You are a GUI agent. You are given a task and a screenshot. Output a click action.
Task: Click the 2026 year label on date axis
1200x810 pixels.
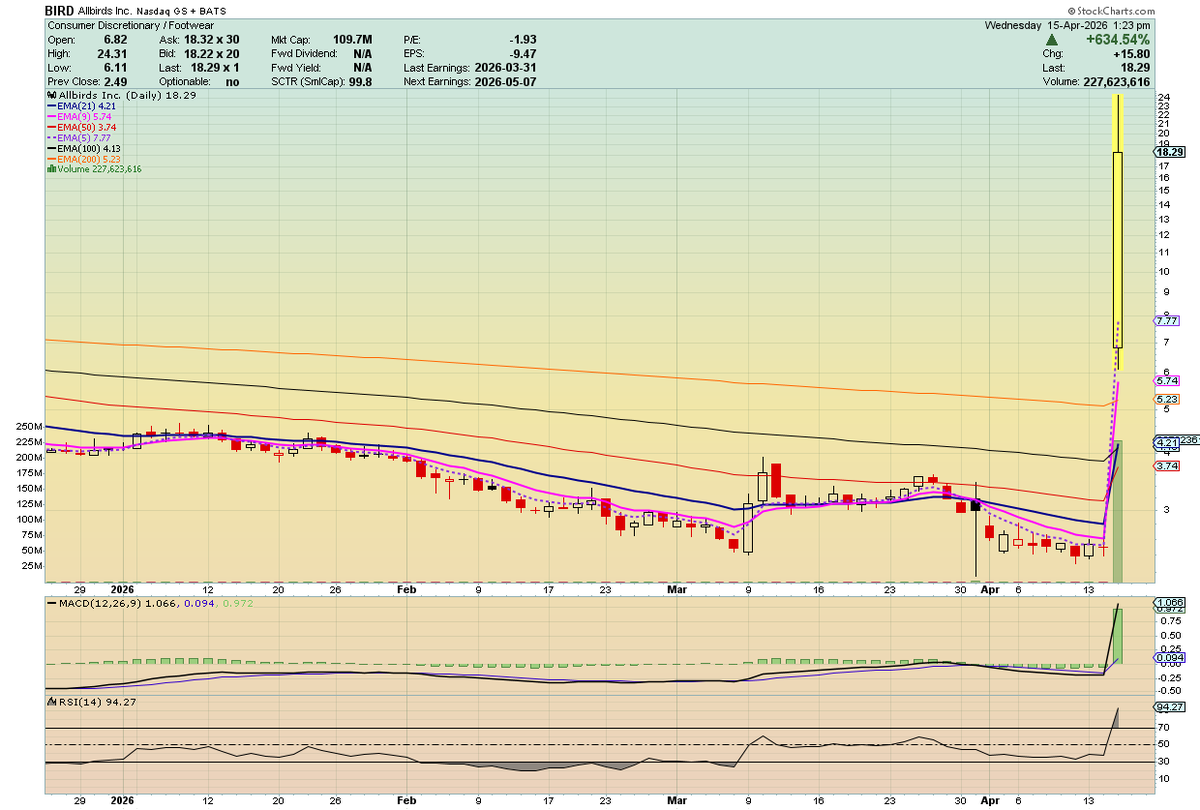(x=121, y=590)
